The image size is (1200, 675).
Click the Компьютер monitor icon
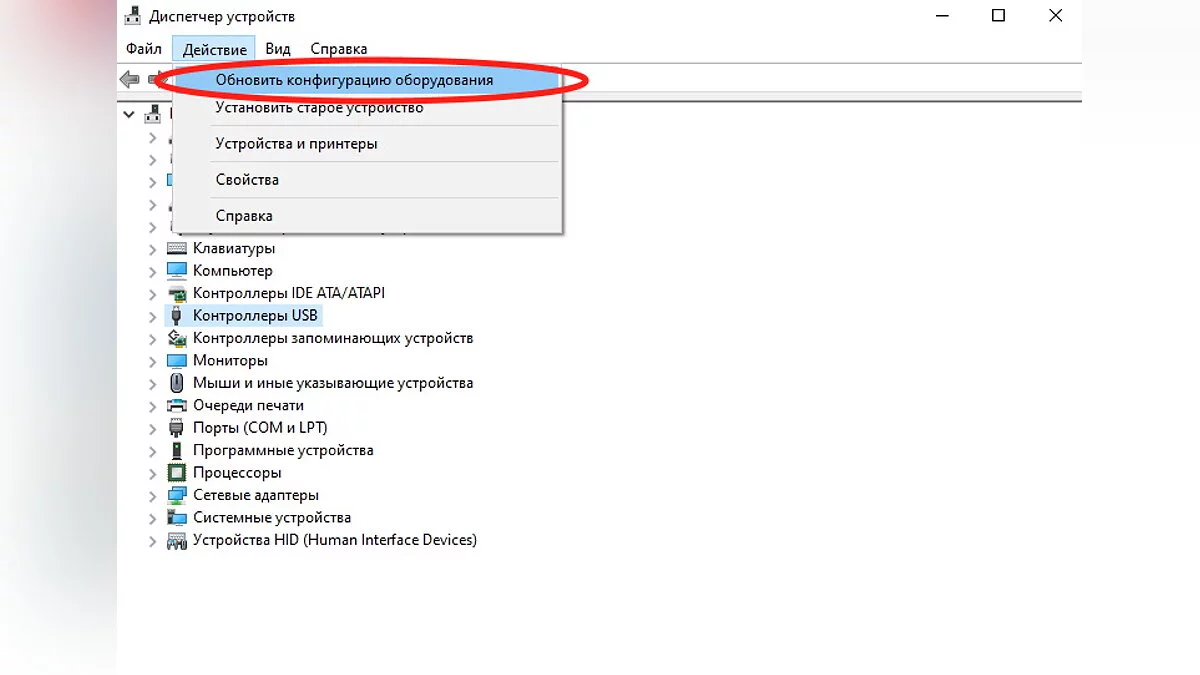tap(177, 270)
